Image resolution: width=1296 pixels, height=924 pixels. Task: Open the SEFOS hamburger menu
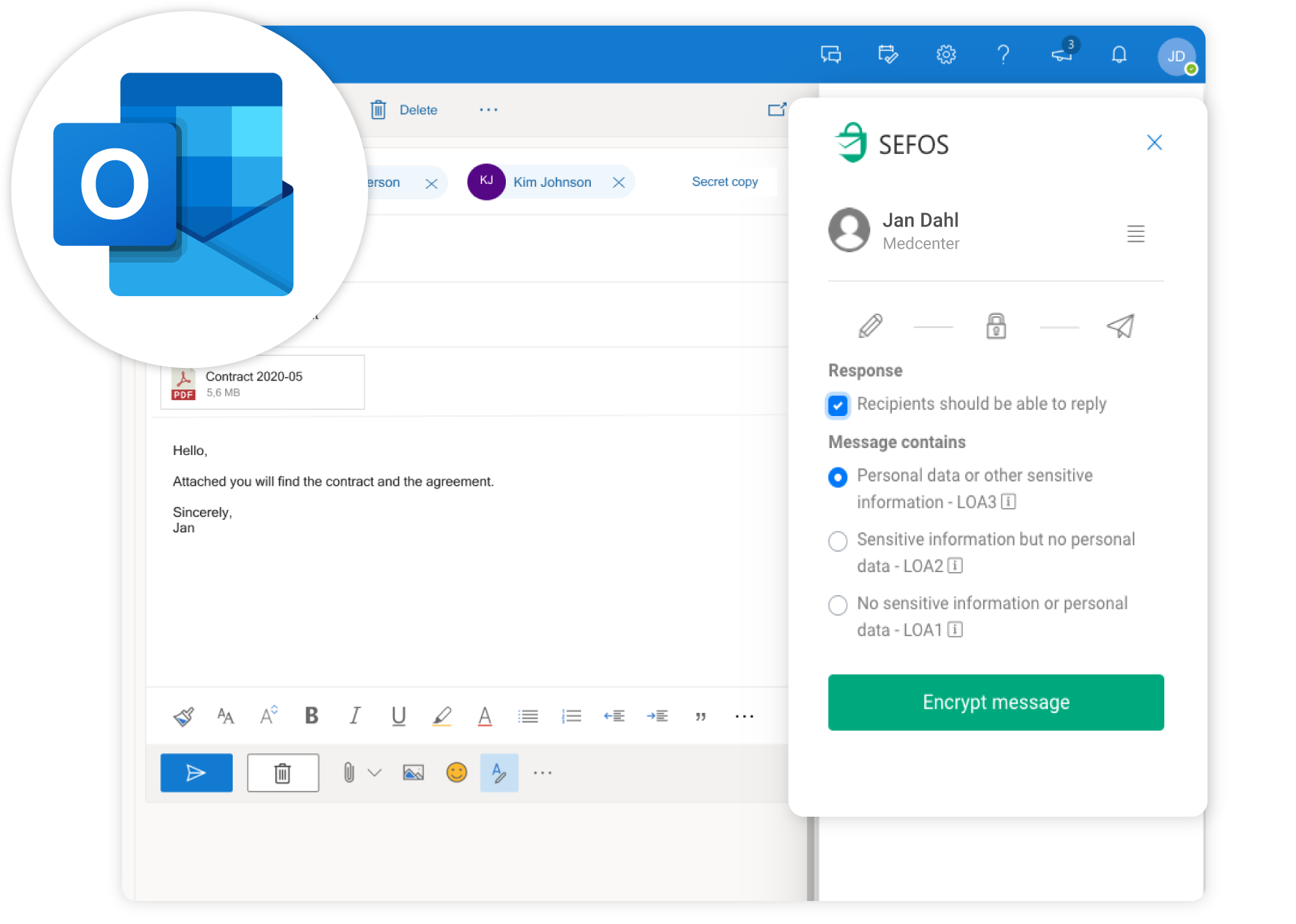tap(1136, 233)
